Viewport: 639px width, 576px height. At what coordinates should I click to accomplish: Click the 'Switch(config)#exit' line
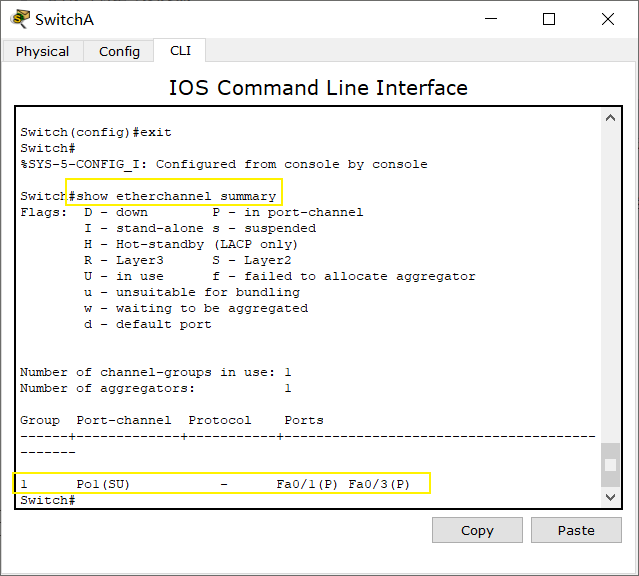coord(96,132)
